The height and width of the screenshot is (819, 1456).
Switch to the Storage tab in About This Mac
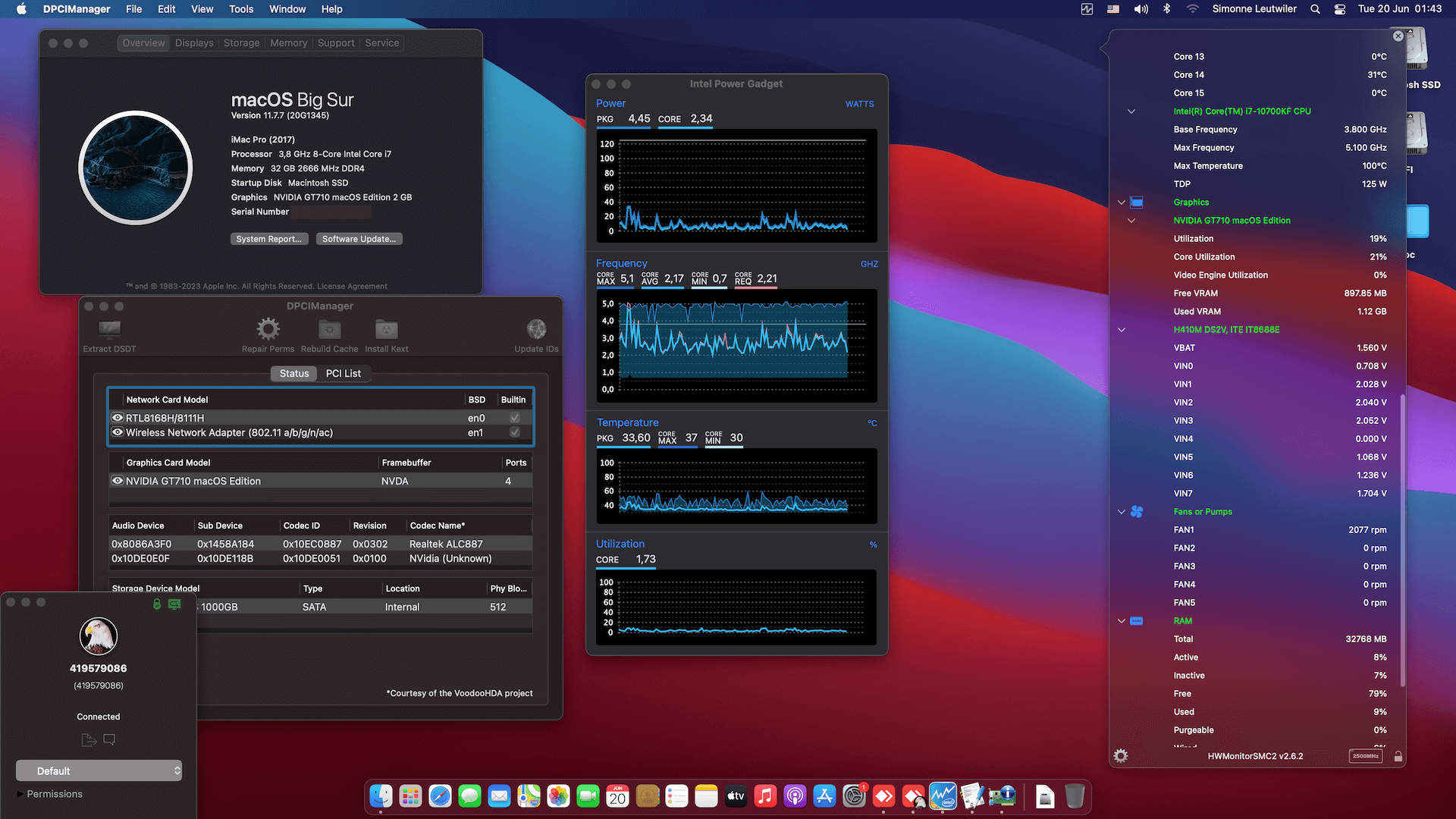(x=241, y=43)
